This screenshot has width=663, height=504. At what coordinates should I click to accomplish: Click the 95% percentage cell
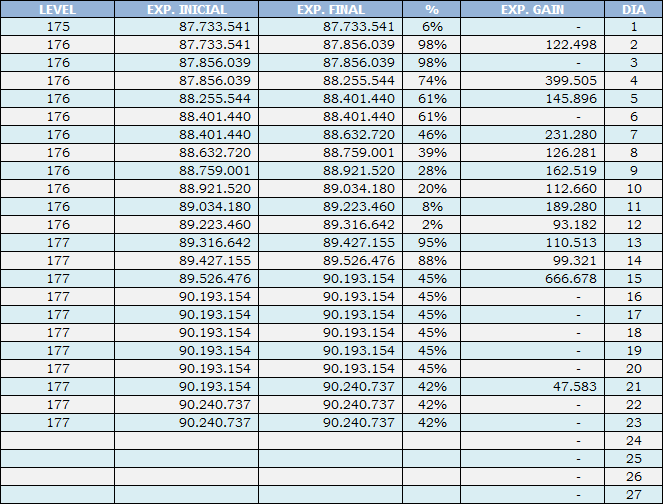(431, 243)
